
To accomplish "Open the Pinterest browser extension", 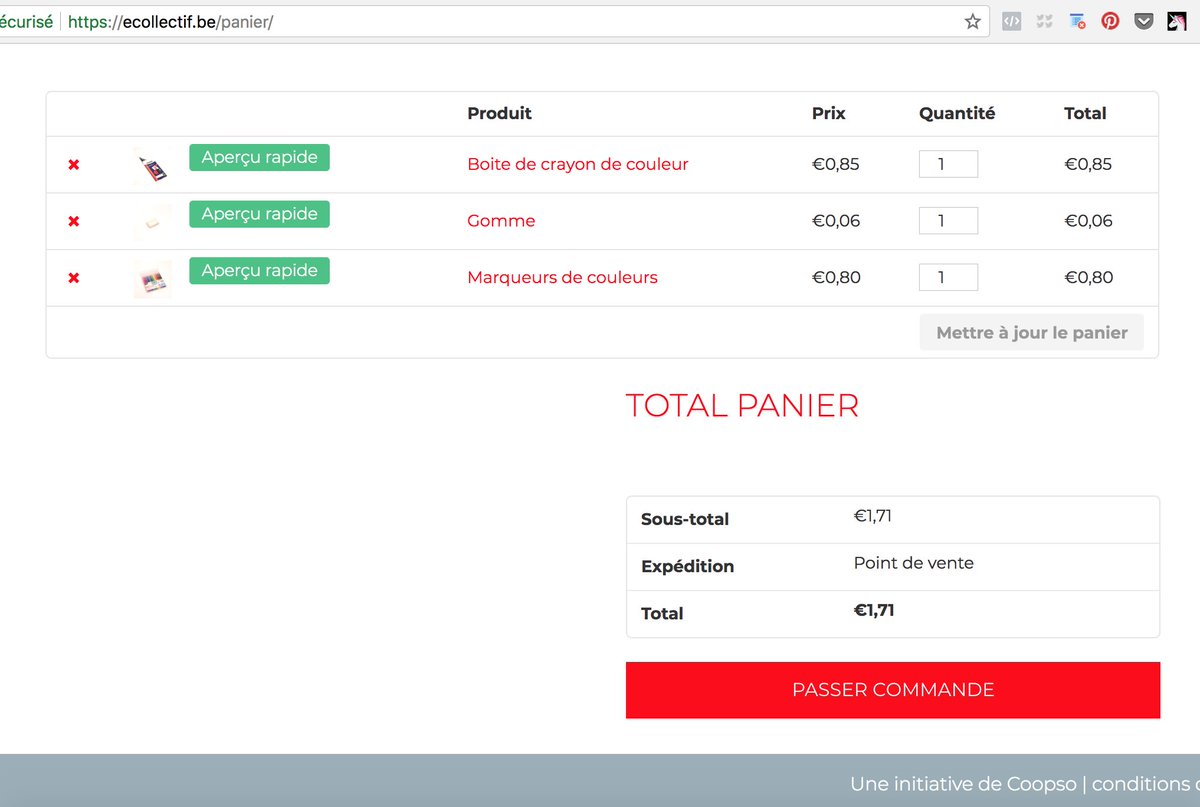I will click(1110, 20).
